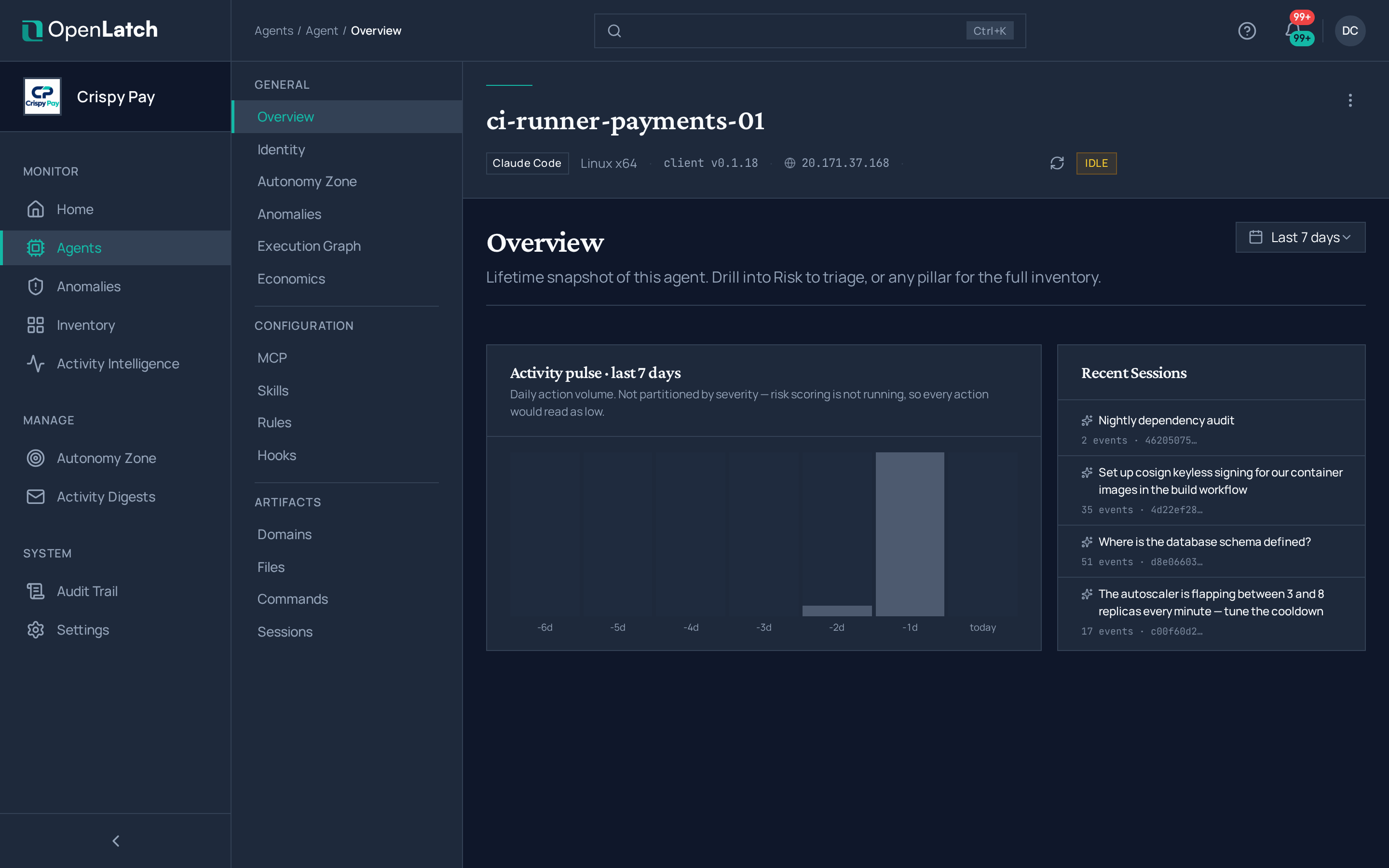This screenshot has height=868, width=1389.
Task: Click the Settings gear icon
Action: (x=36, y=630)
